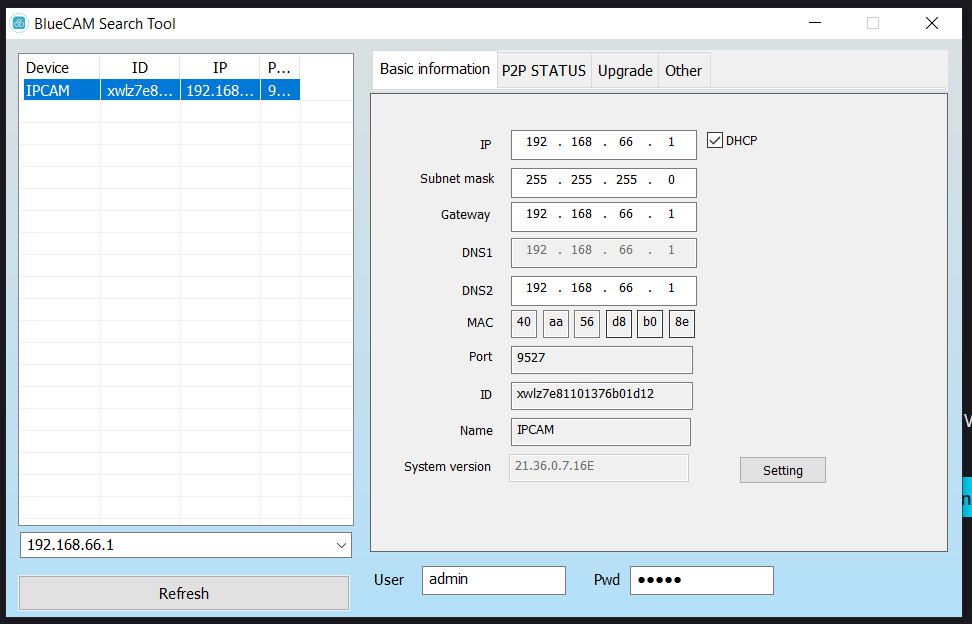The width and height of the screenshot is (972, 624).
Task: Toggle the DHCP checkbox
Action: (x=715, y=141)
